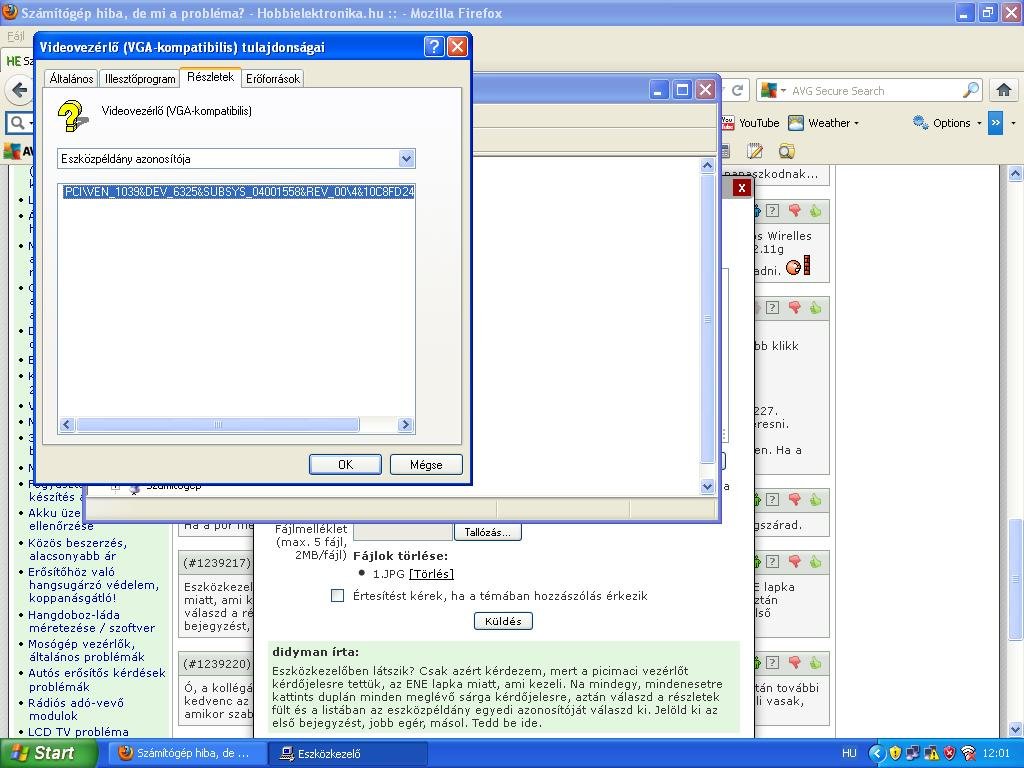The width and height of the screenshot is (1024, 768).
Task: Select the PCI\VEN_1039 device instance entry
Action: click(x=238, y=191)
